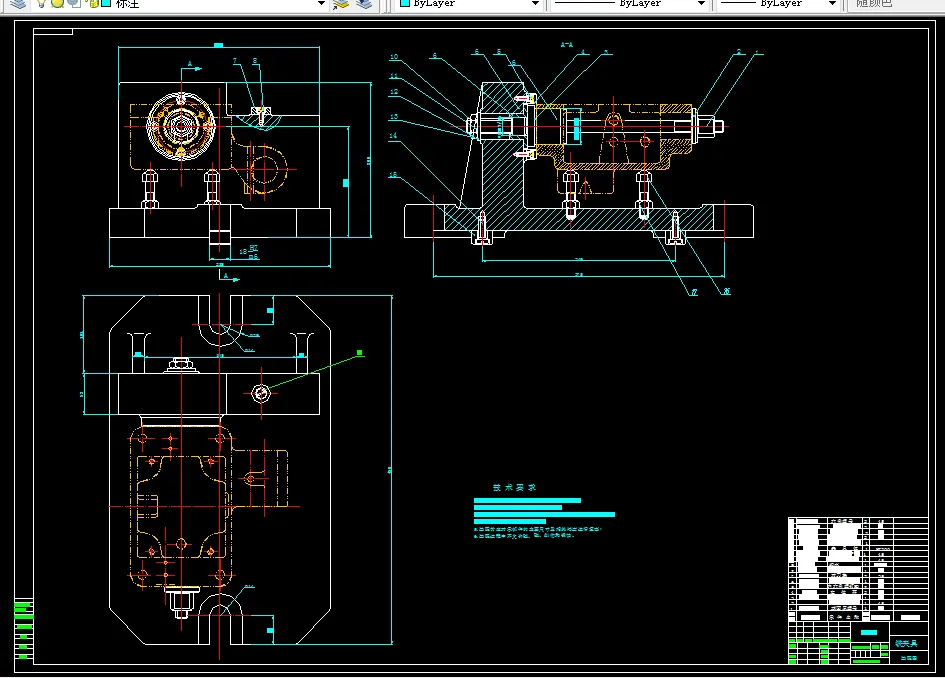Click the cyan layer color swatch beside 标注

click(x=106, y=3)
